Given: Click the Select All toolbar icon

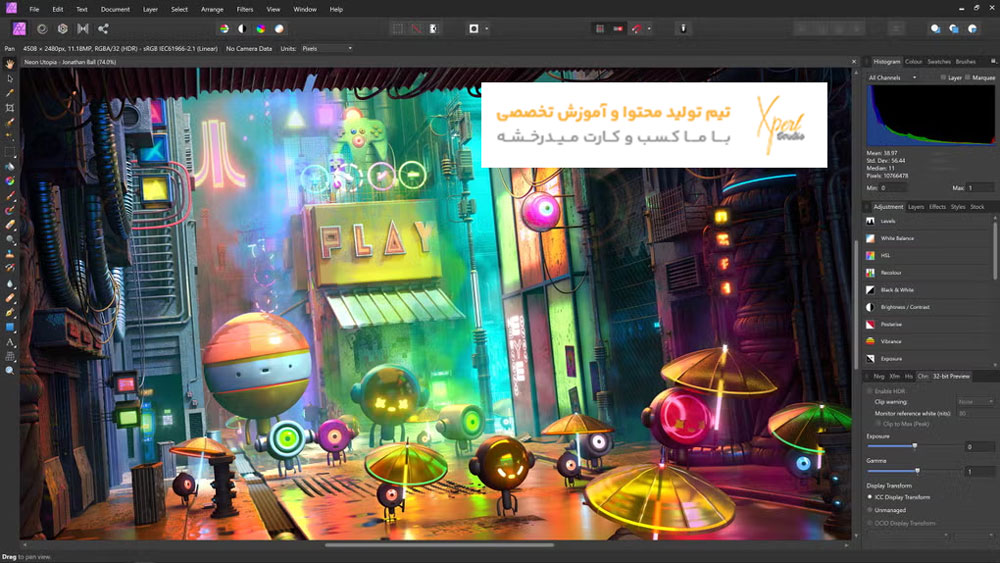Looking at the screenshot, I should click(398, 29).
